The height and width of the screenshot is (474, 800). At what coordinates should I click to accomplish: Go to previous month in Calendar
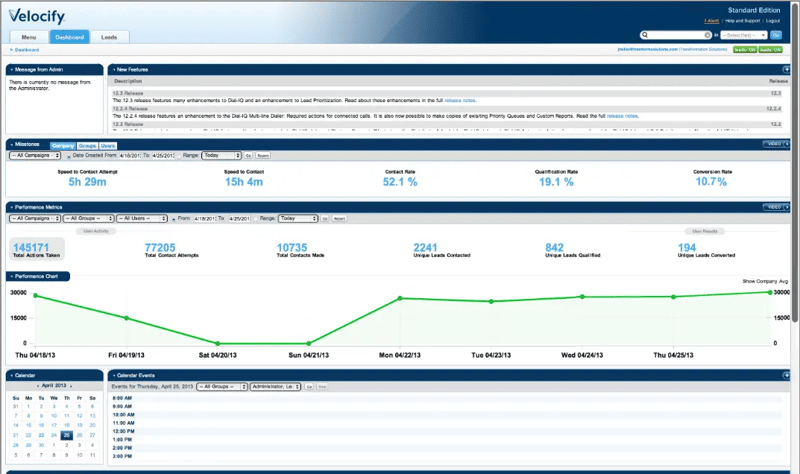[37, 384]
